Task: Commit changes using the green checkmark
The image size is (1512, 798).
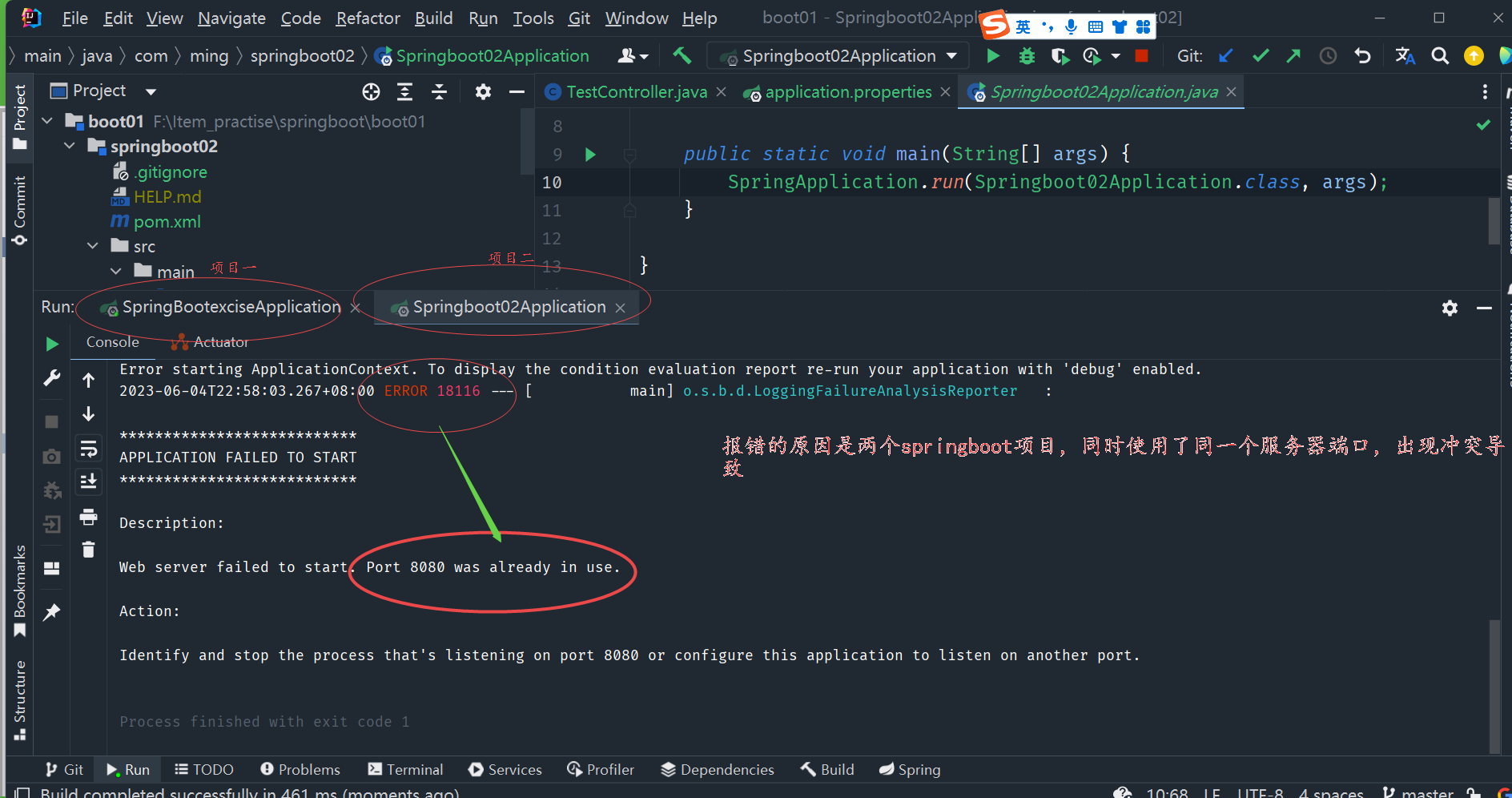Action: pos(1261,55)
